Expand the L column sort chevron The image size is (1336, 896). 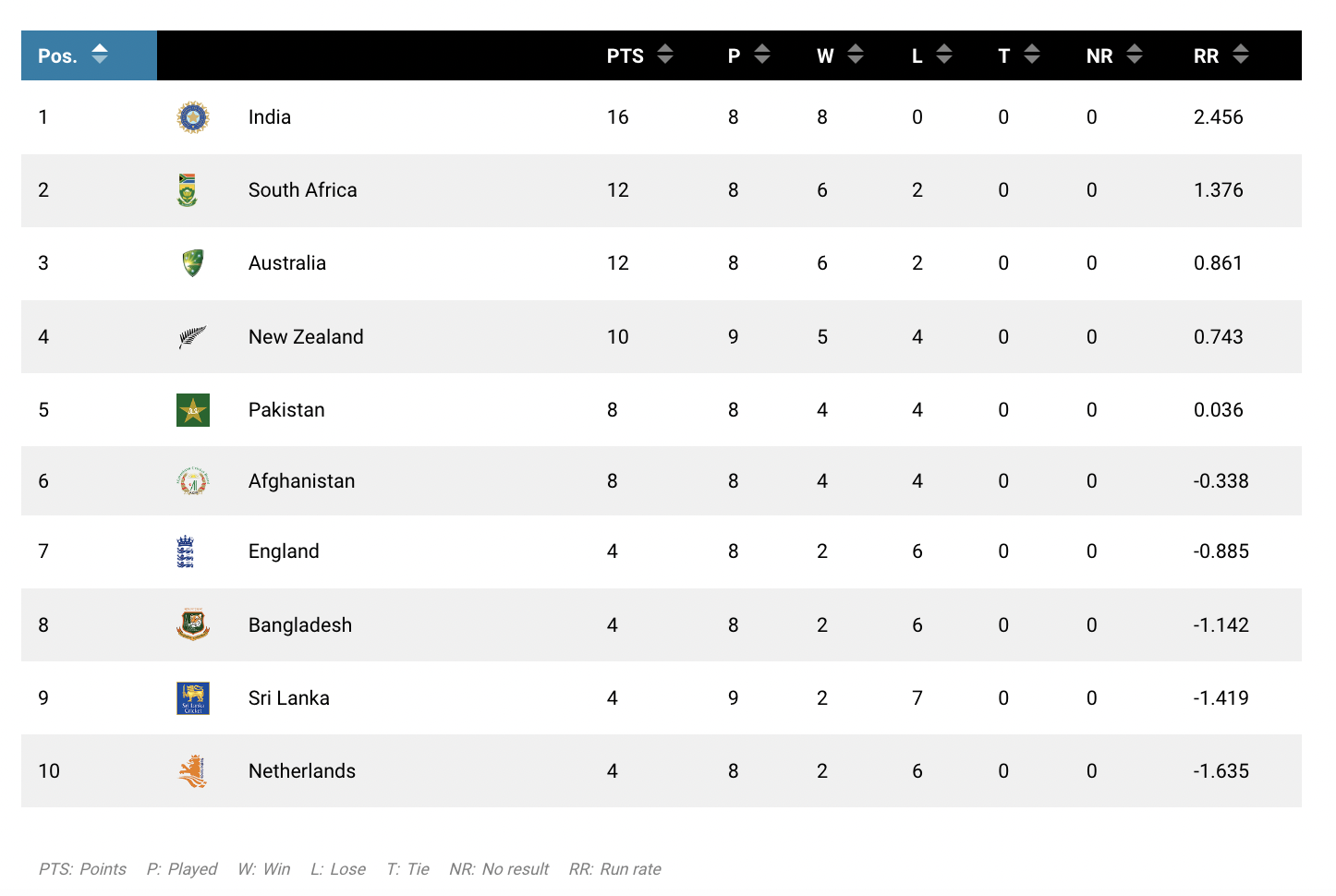[944, 54]
